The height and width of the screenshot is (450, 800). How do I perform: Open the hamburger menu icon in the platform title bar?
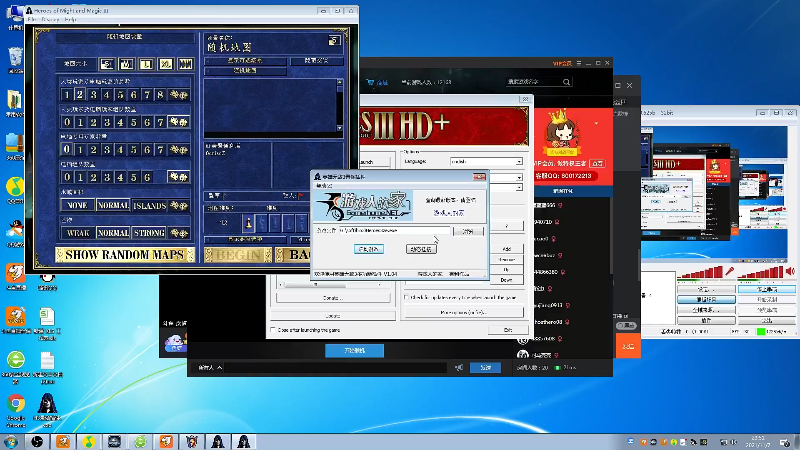pyautogui.click(x=579, y=63)
